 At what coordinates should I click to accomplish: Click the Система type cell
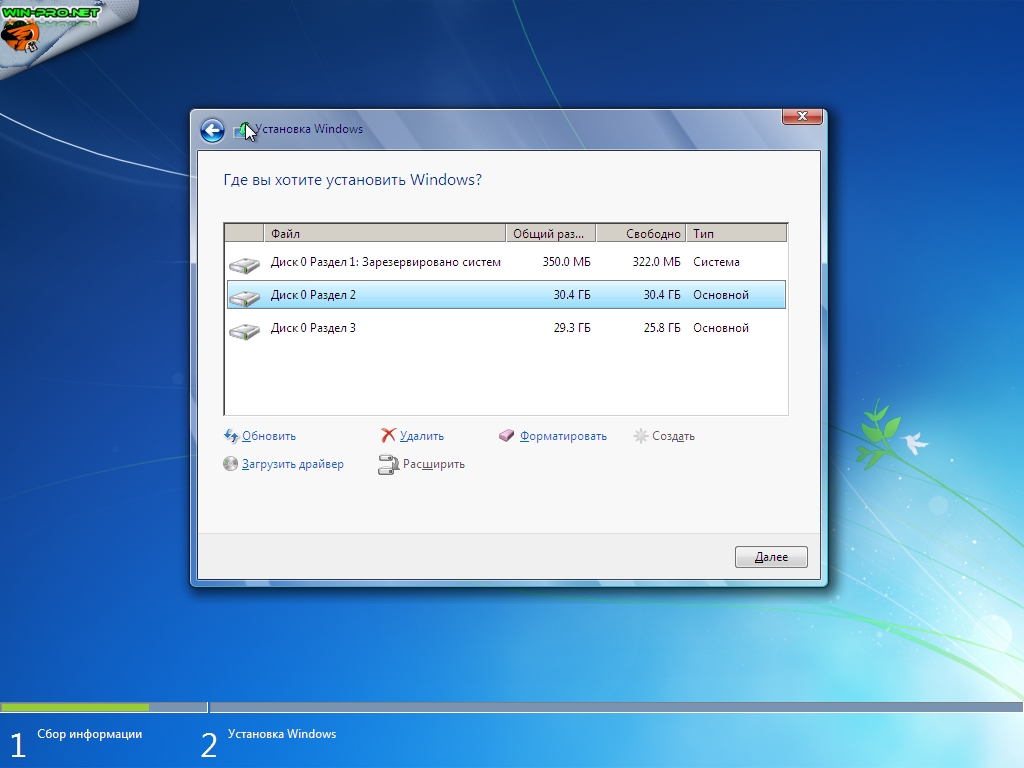(716, 262)
